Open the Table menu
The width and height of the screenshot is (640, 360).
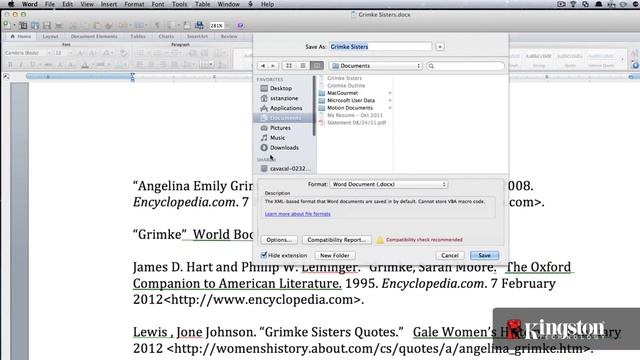pyautogui.click(x=202, y=4)
